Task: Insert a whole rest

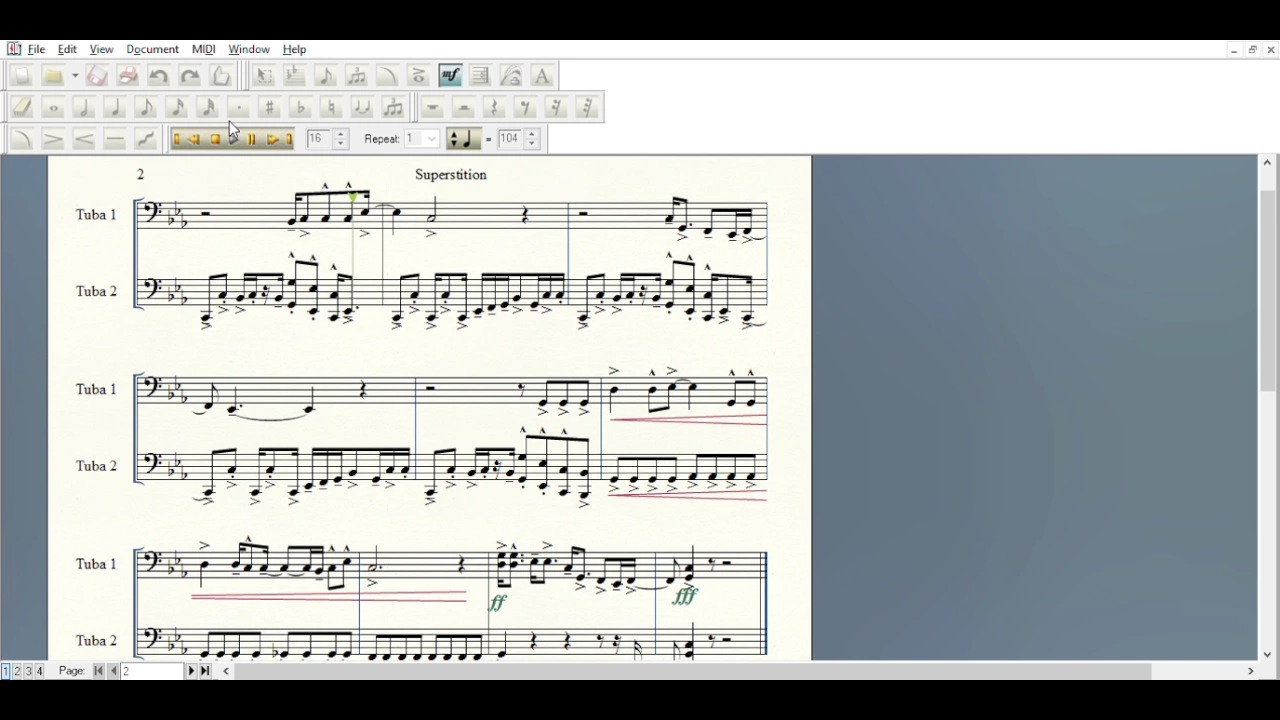Action: pyautogui.click(x=433, y=107)
